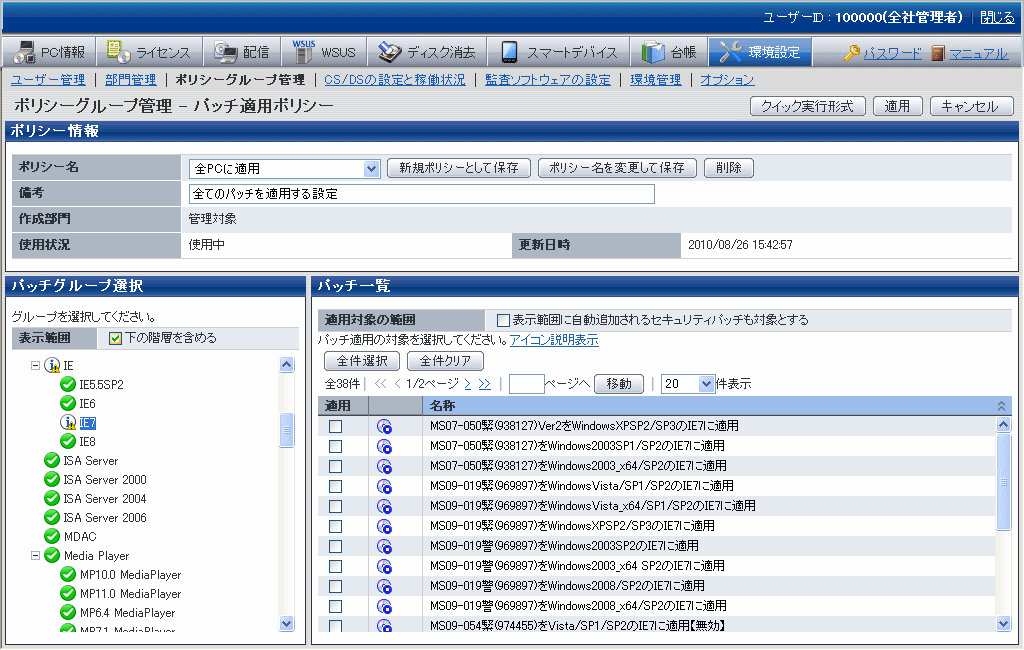Click green check icon beside MP10.0 MediaPlayer
This screenshot has width=1024, height=650.
(x=68, y=574)
